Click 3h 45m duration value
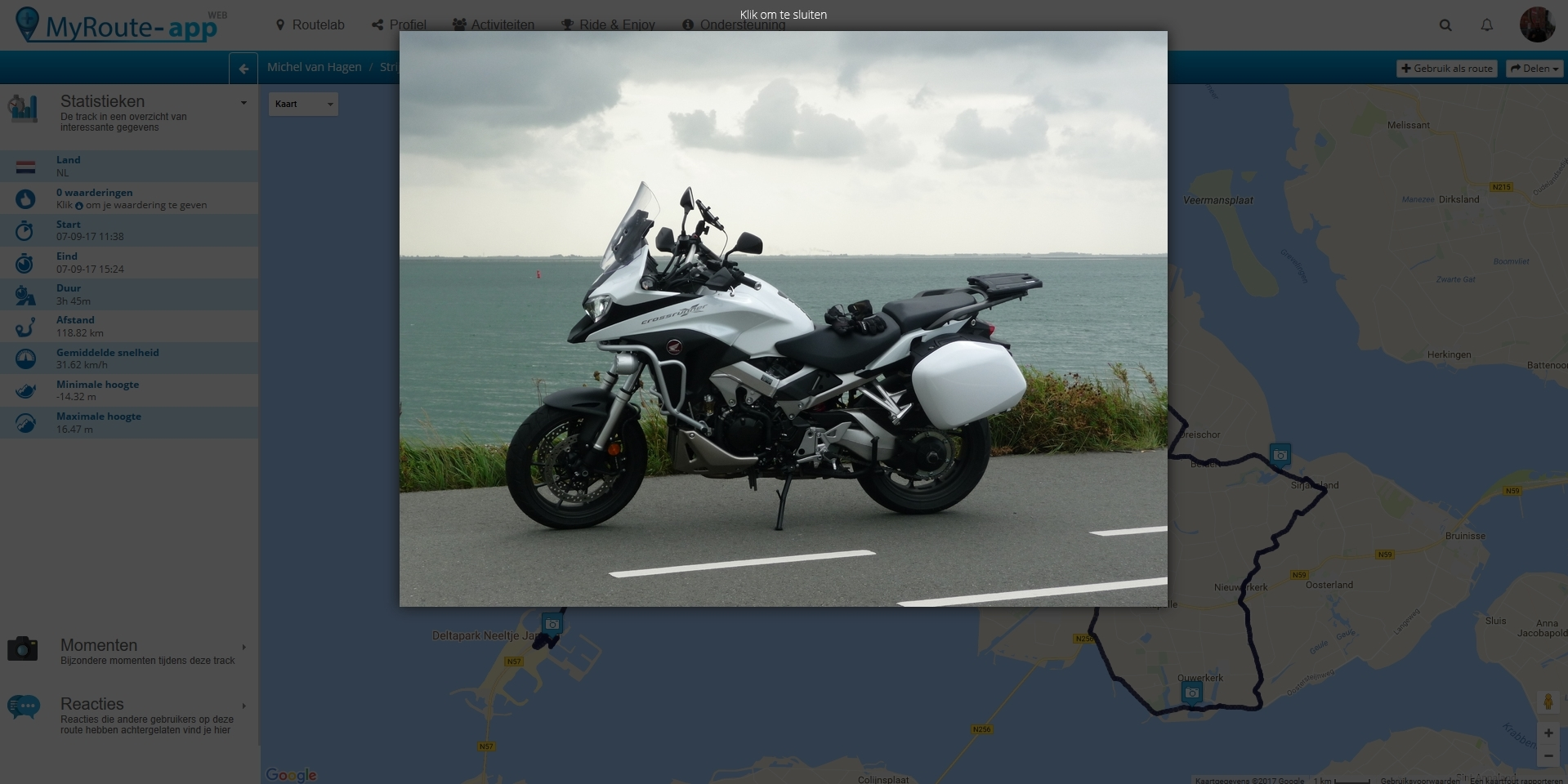 [x=74, y=301]
